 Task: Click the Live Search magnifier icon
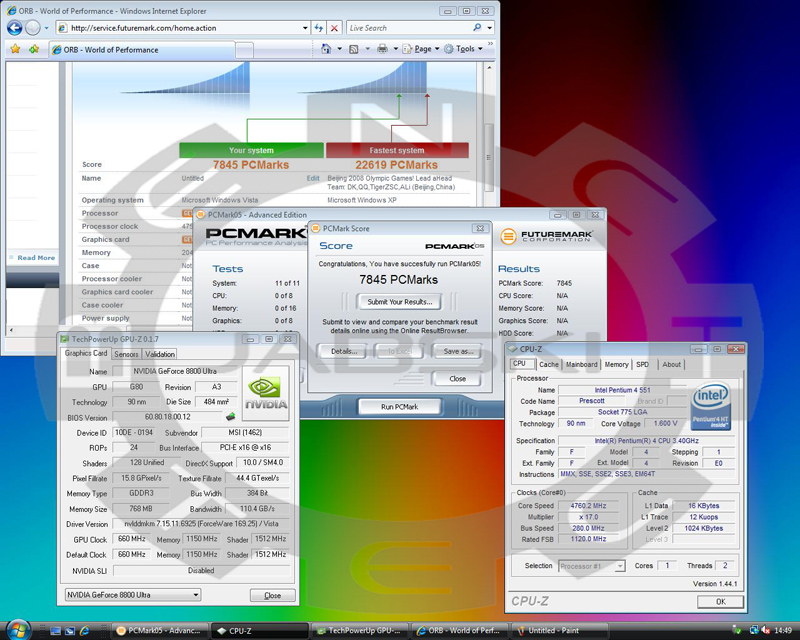pos(477,28)
